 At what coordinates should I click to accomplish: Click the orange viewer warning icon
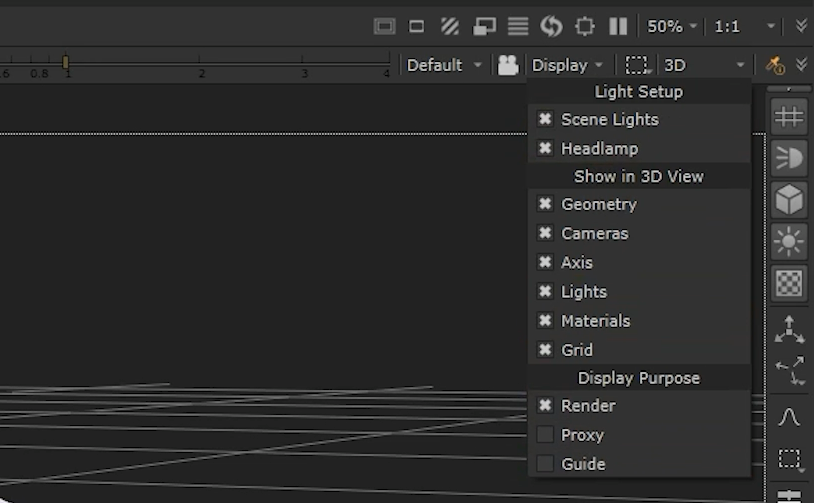(775, 65)
